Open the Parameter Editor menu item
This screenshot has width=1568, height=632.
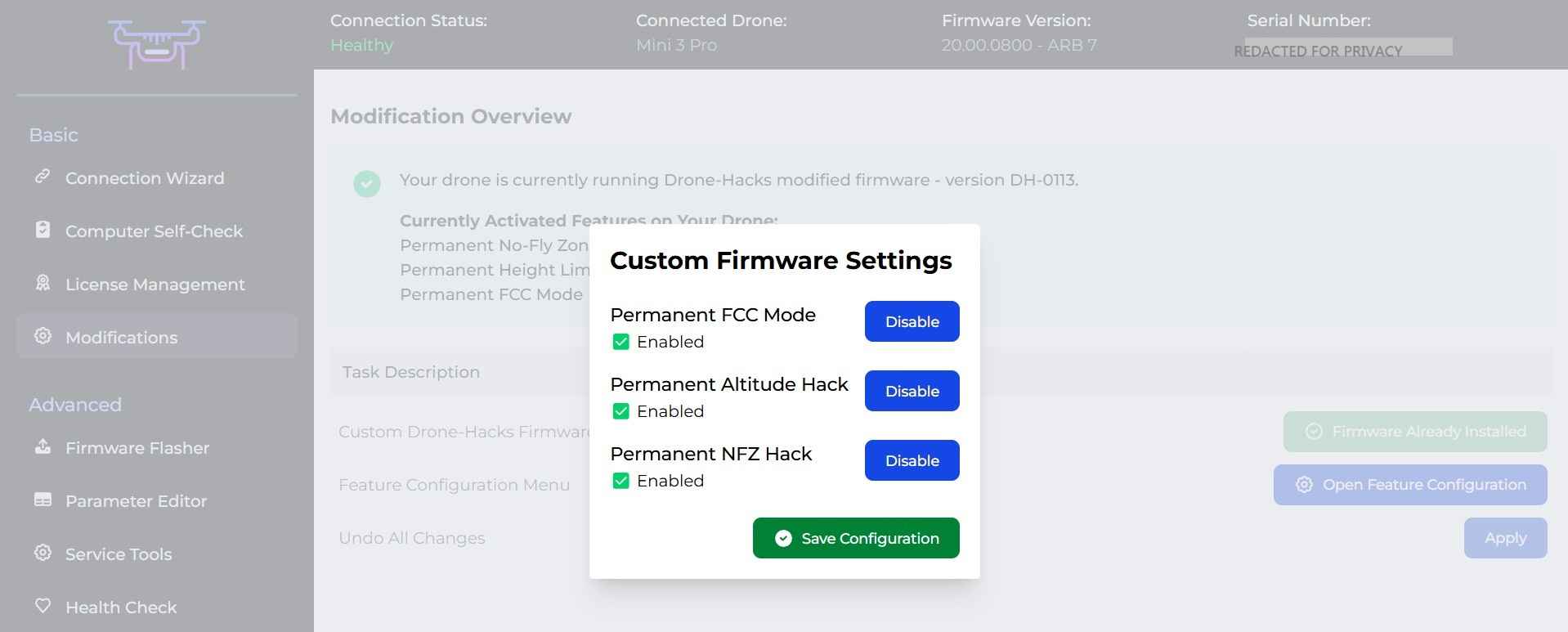136,501
